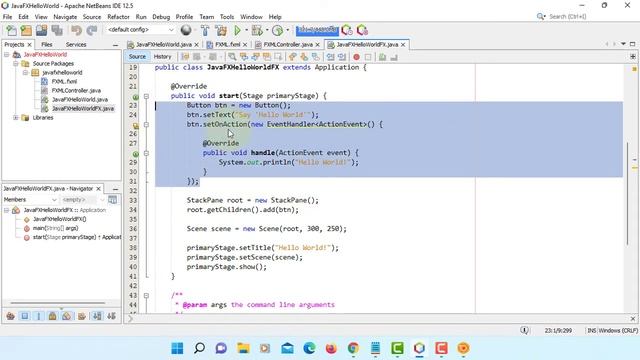Click the New Project toolbar icon

(x=26, y=30)
